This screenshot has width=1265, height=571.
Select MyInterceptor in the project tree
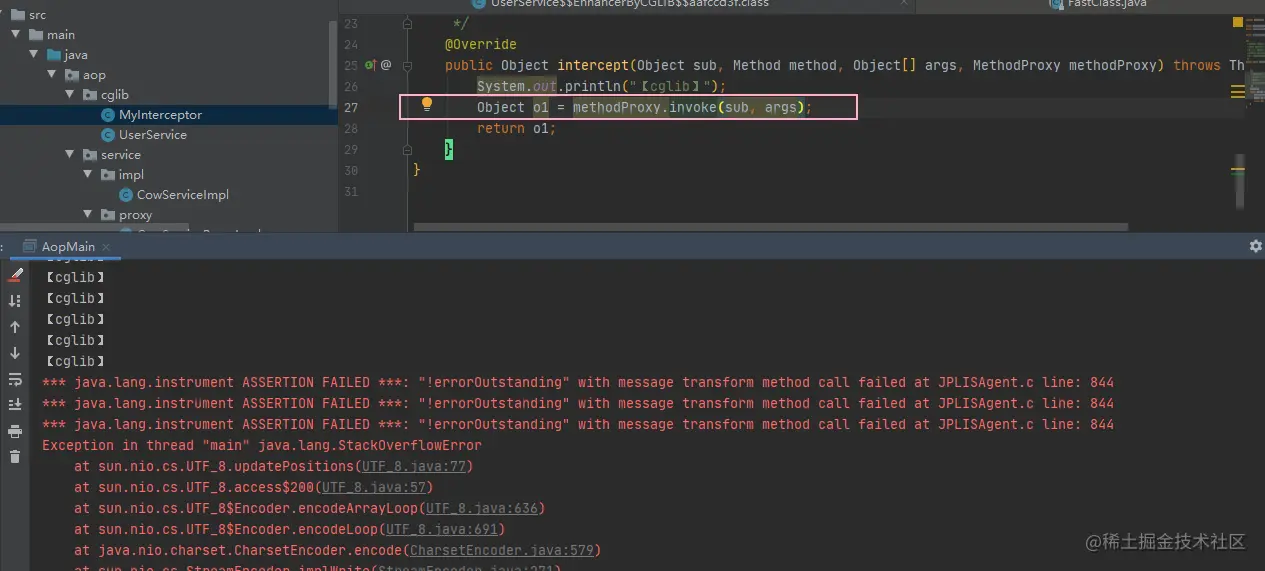tap(160, 115)
